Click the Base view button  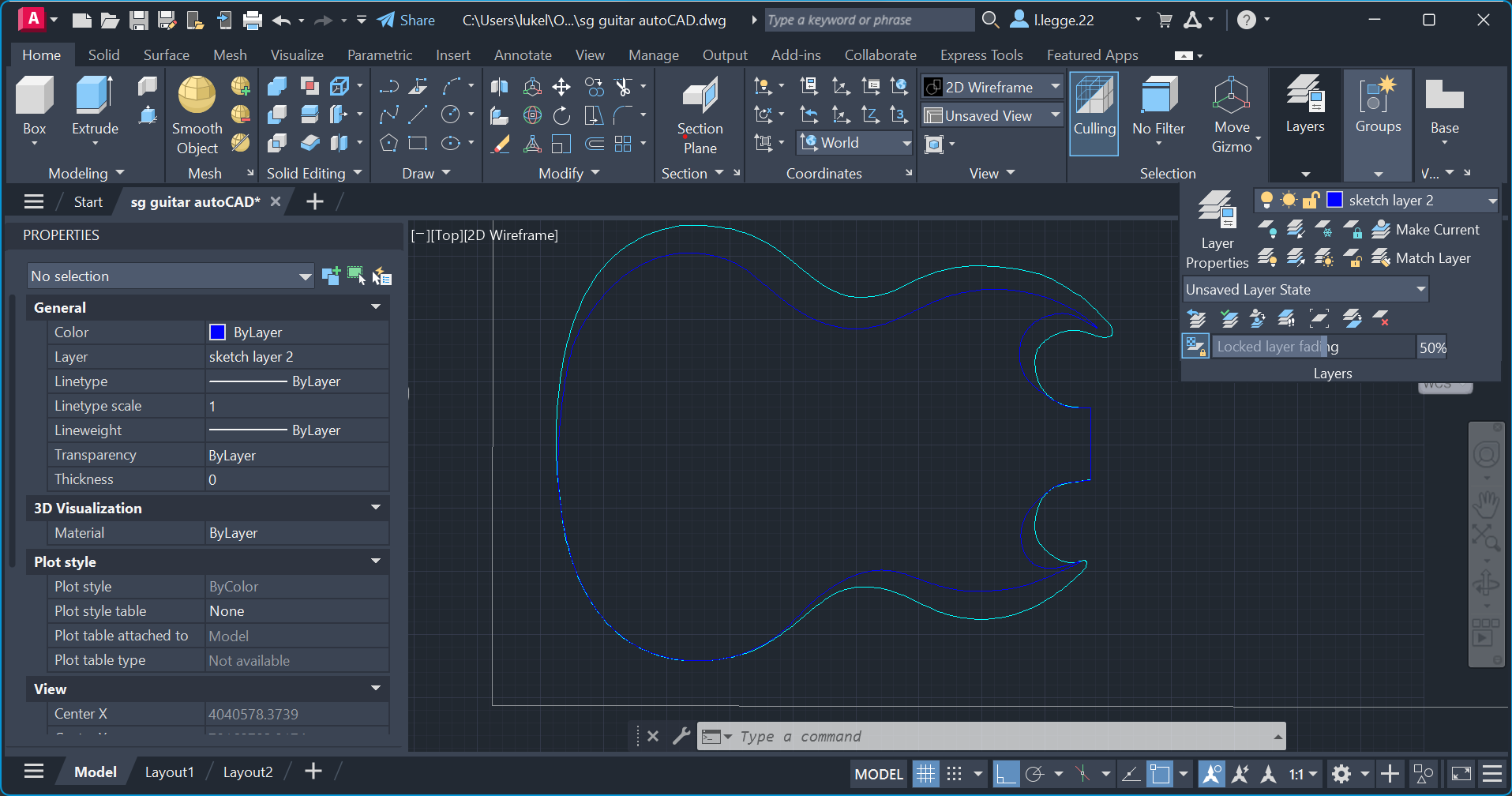click(1444, 109)
